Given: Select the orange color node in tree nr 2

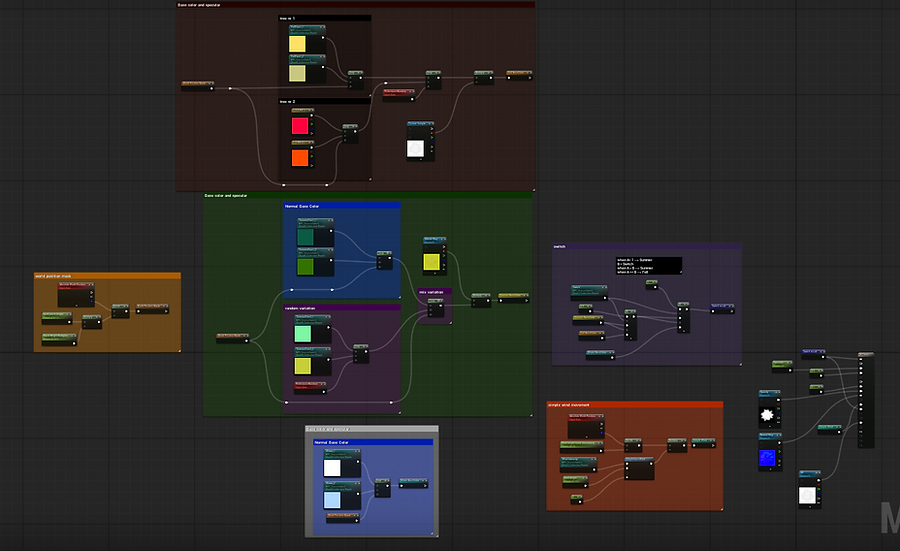Looking at the screenshot, I should click(302, 154).
